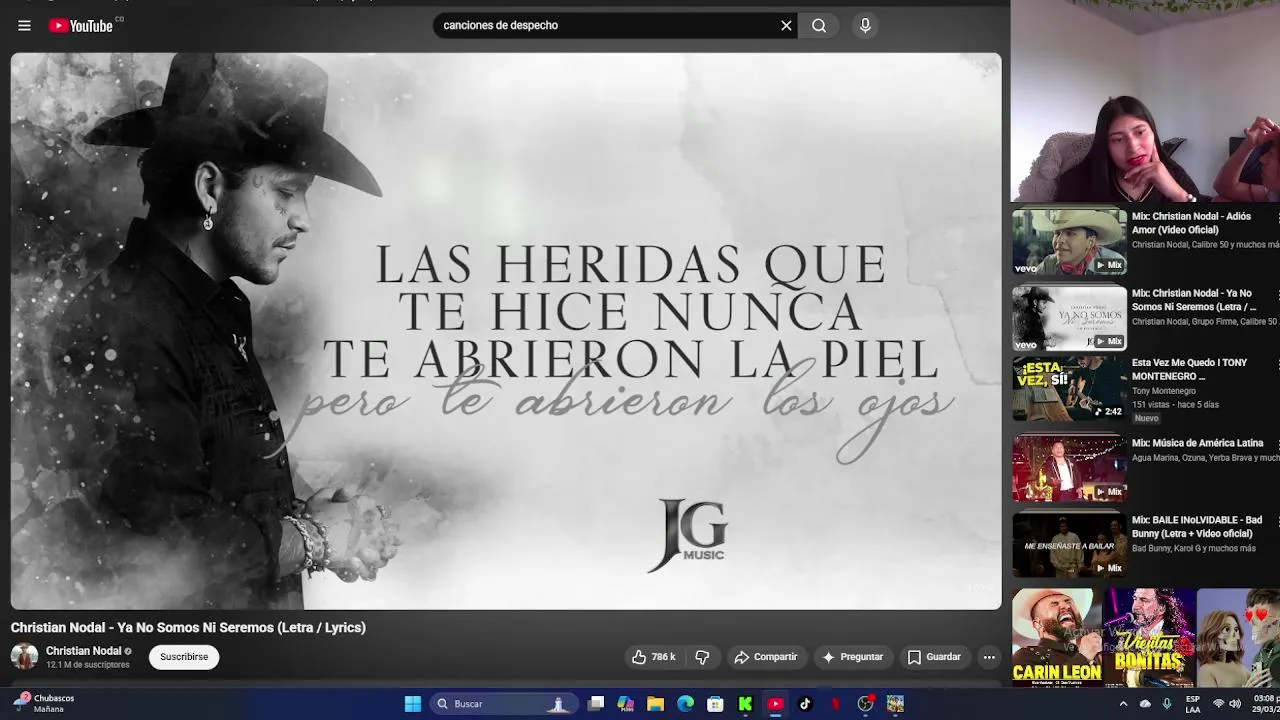Click the video player to pause
The height and width of the screenshot is (720, 1280).
(x=506, y=331)
